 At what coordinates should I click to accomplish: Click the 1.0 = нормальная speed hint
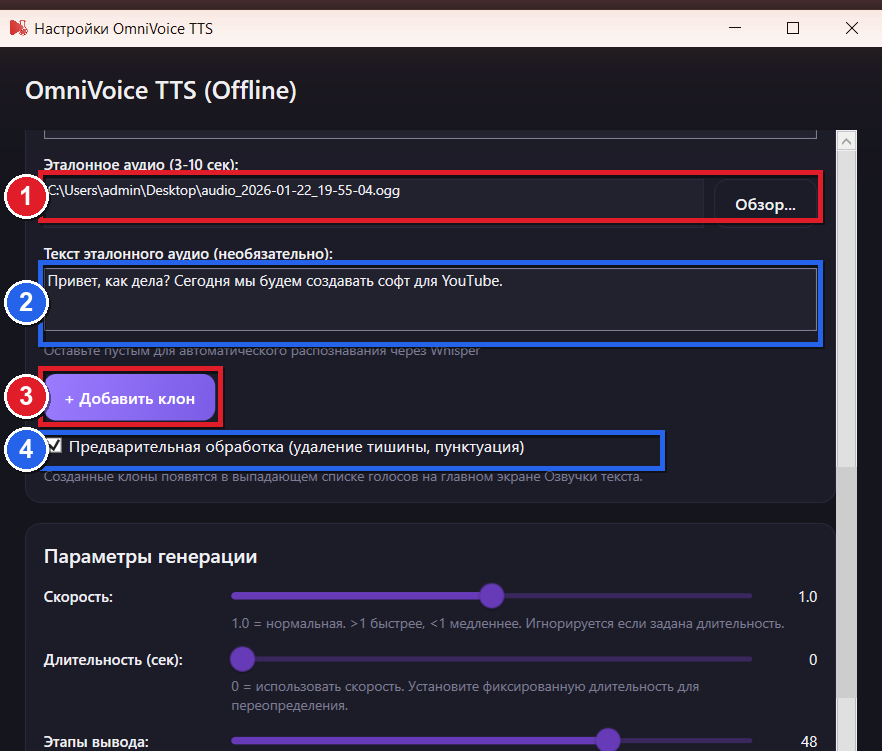click(507, 623)
